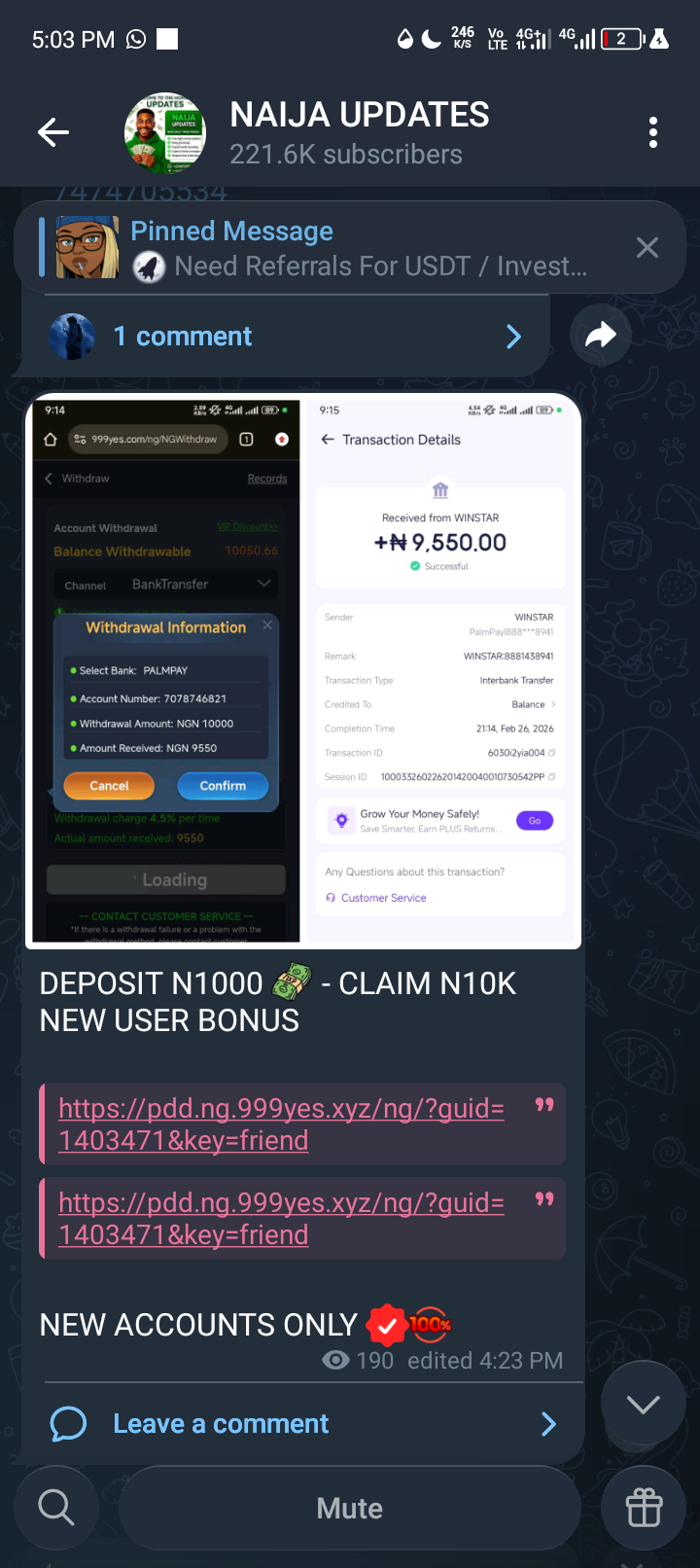Tap the quote icon on the first link block
This screenshot has height=1568, width=700.
pyautogui.click(x=544, y=1105)
